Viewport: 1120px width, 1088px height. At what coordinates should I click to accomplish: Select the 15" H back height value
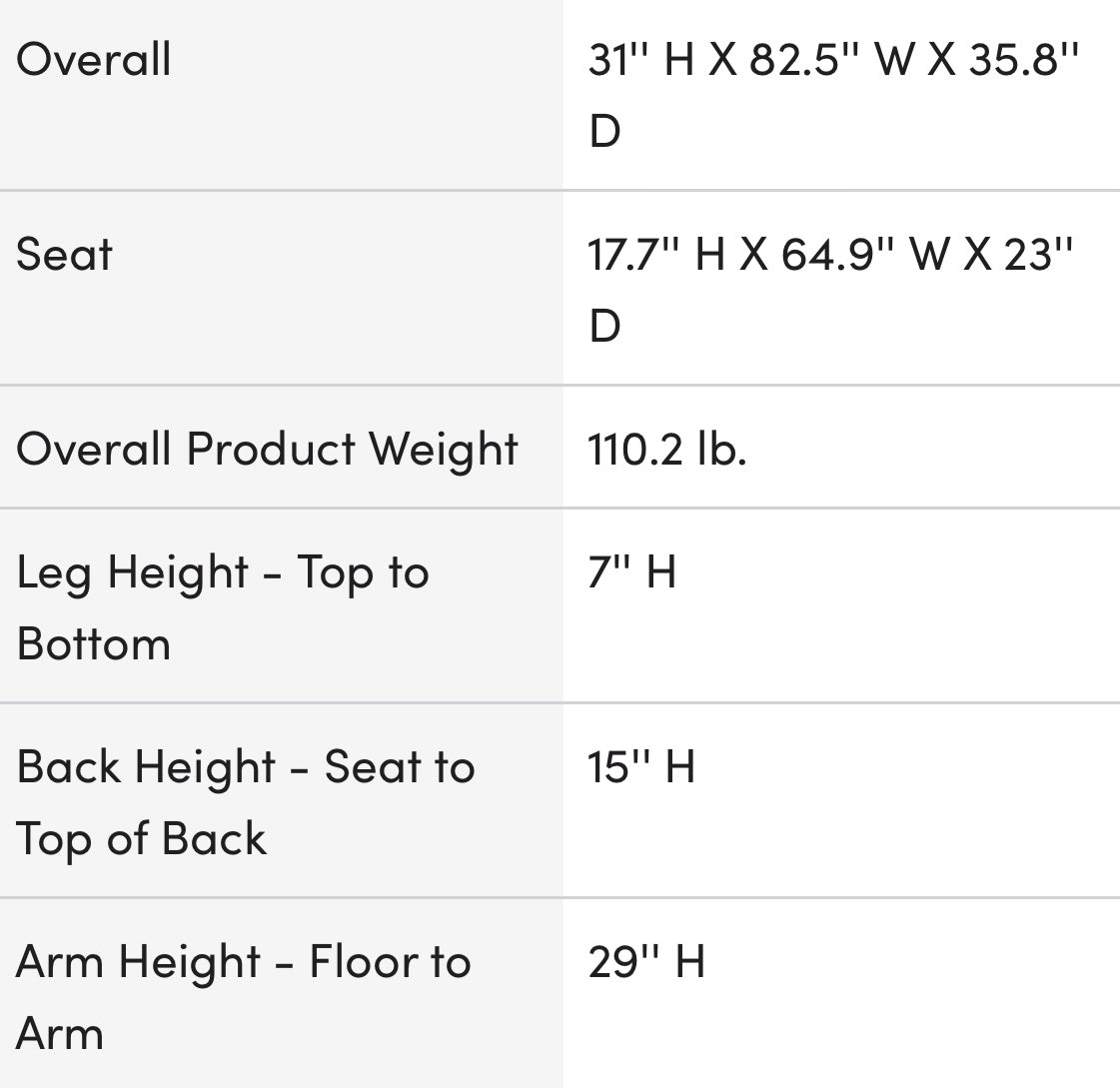point(641,767)
